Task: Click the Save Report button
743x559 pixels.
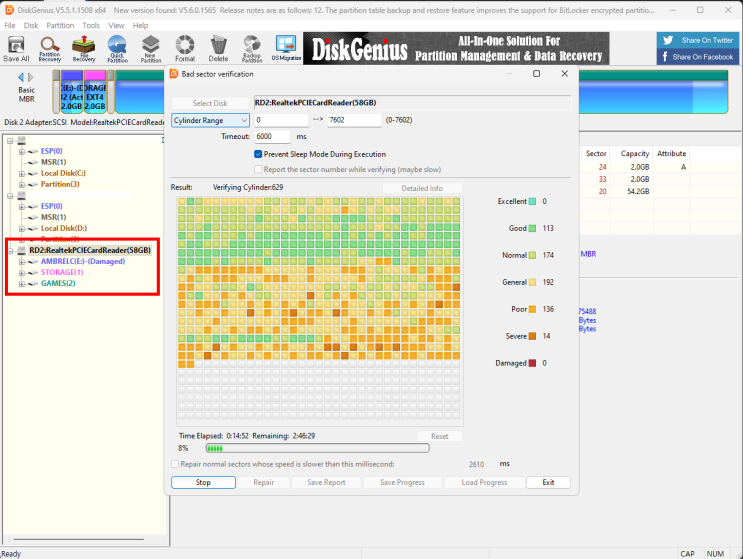Action: tap(326, 482)
